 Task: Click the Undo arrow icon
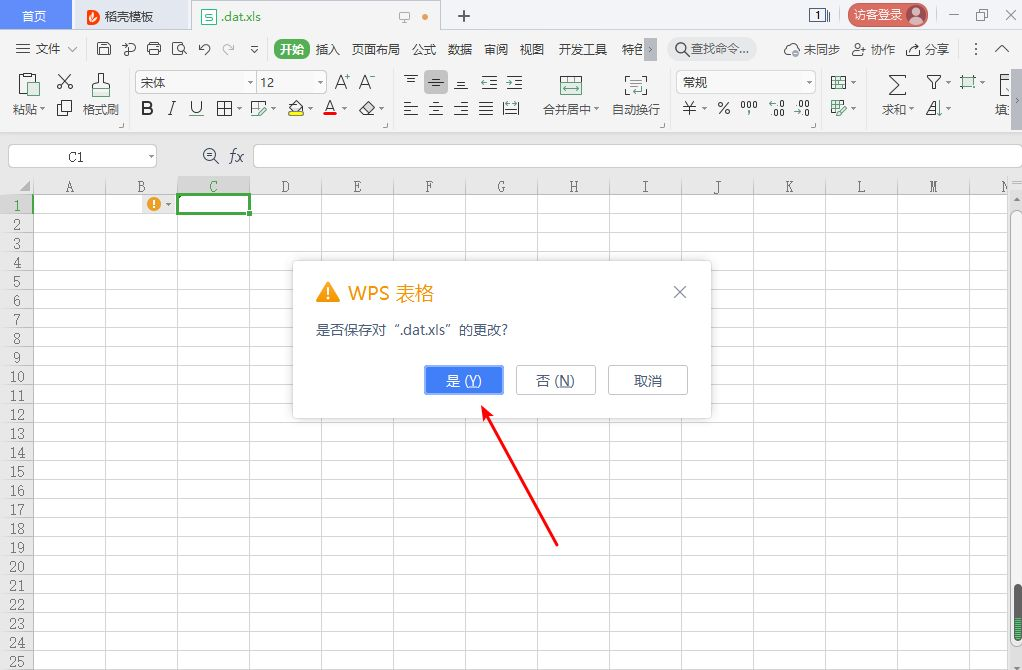pyautogui.click(x=204, y=48)
